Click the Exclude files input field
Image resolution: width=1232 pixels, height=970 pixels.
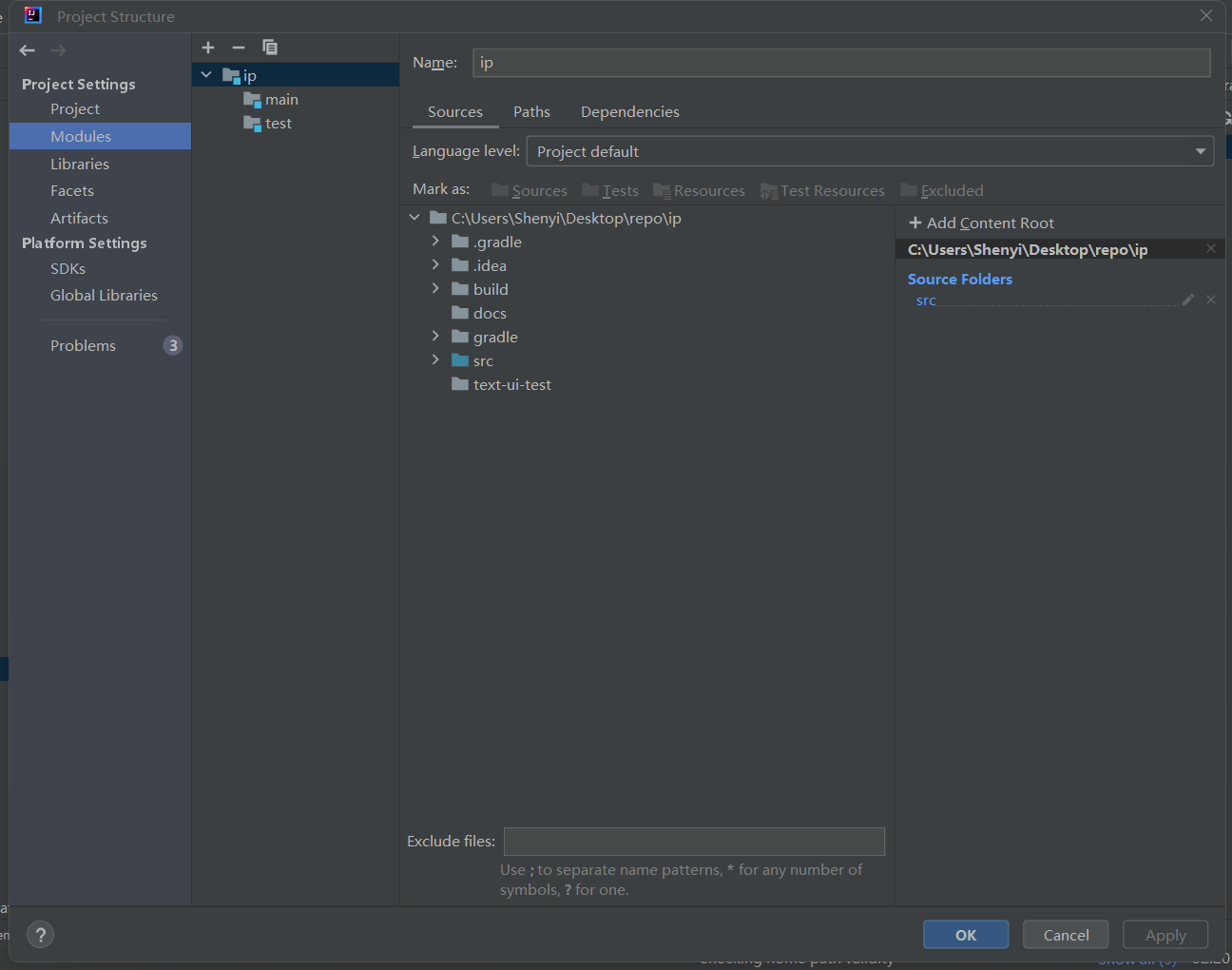pyautogui.click(x=693, y=841)
